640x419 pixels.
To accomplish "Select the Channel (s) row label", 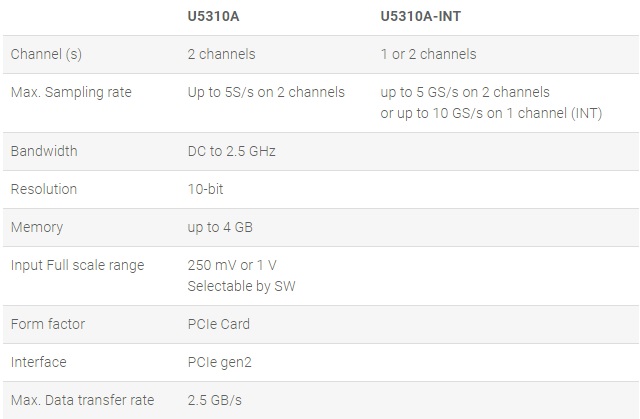I will 46,54.
